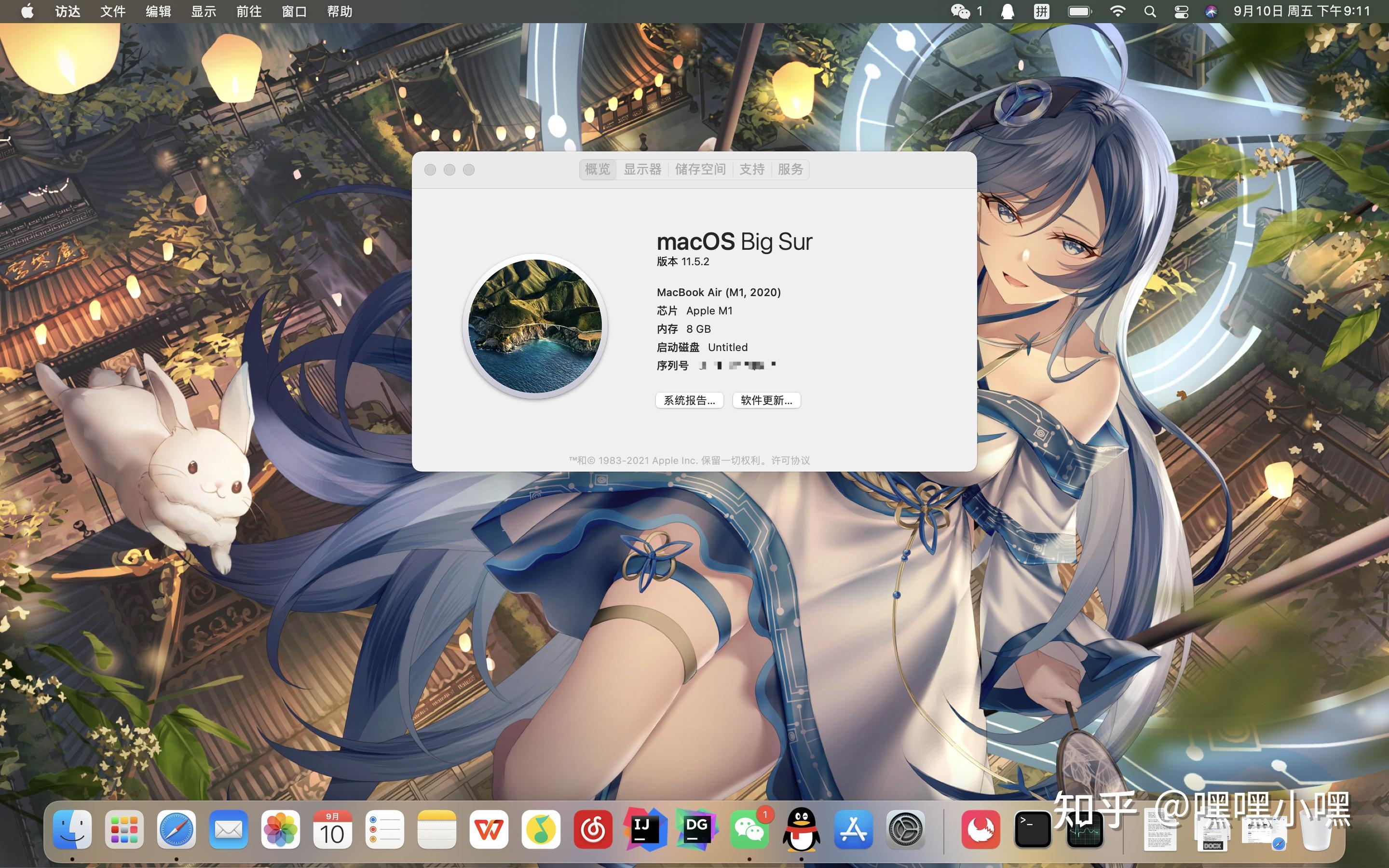The image size is (1389, 868).
Task: Open the 显示 menu
Action: tap(204, 12)
